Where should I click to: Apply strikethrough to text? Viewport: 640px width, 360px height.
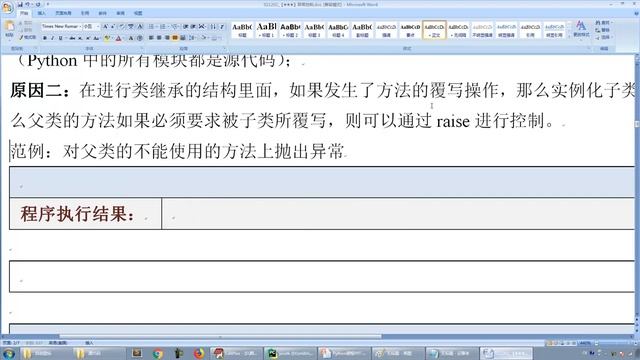click(x=72, y=38)
